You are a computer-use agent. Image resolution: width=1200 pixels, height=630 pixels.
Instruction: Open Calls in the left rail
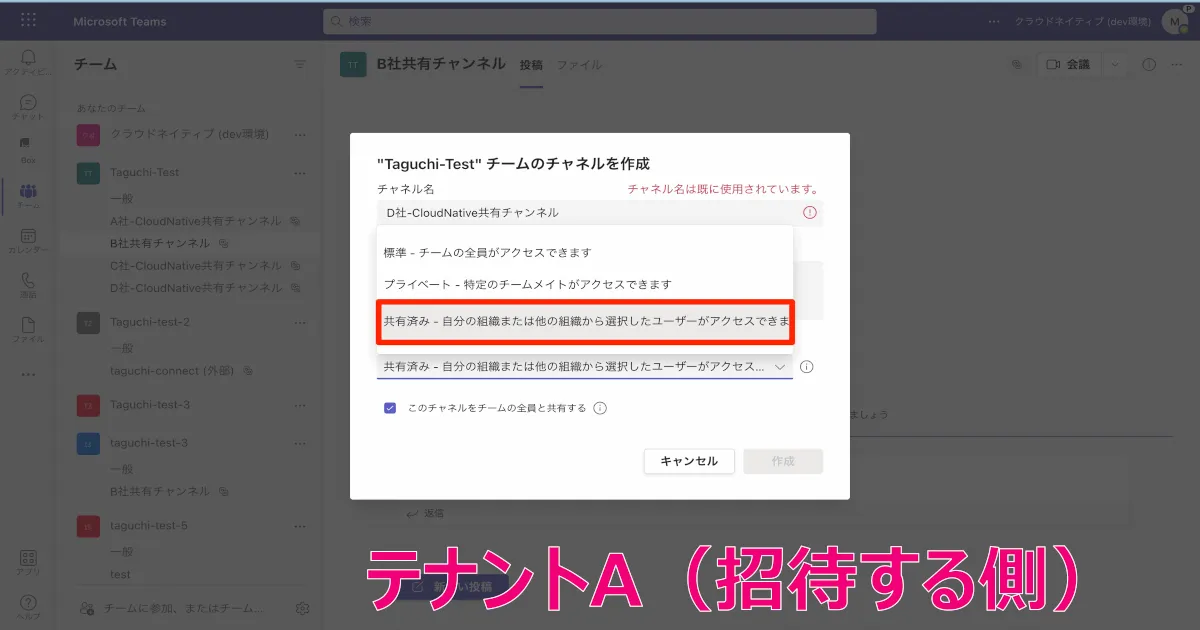(28, 286)
